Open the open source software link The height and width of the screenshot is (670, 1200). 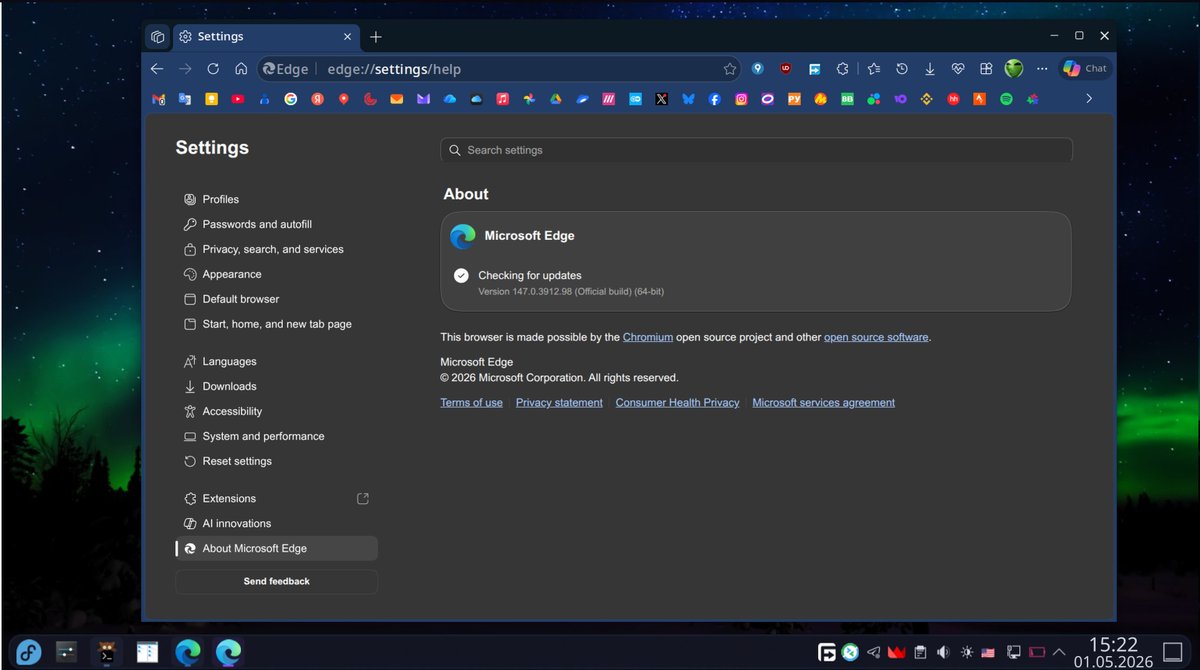(876, 337)
